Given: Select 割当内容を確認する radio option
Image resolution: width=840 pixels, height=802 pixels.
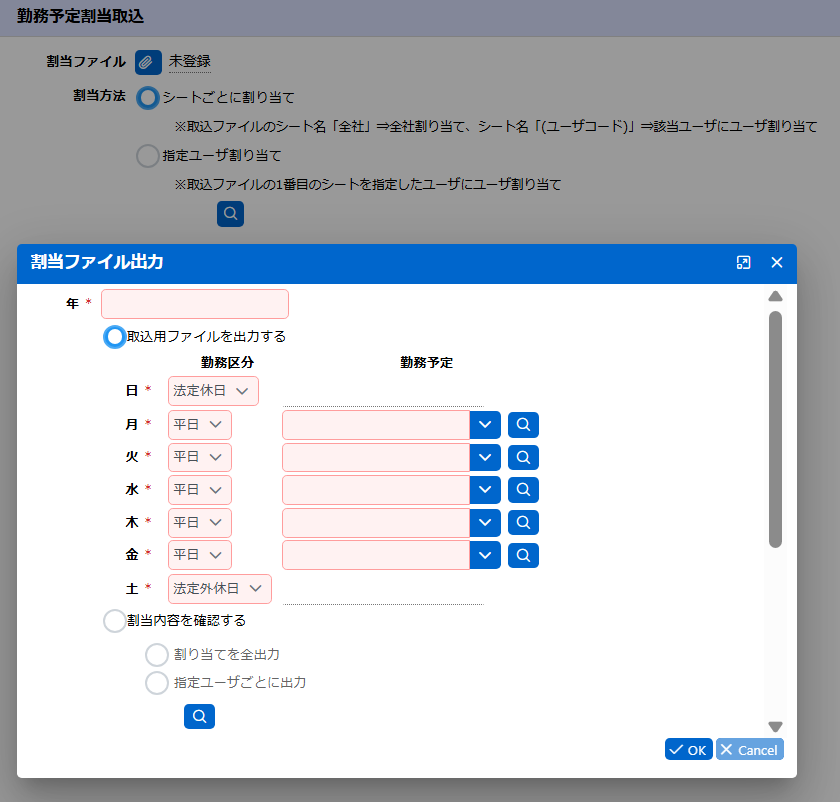Looking at the screenshot, I should [x=115, y=621].
